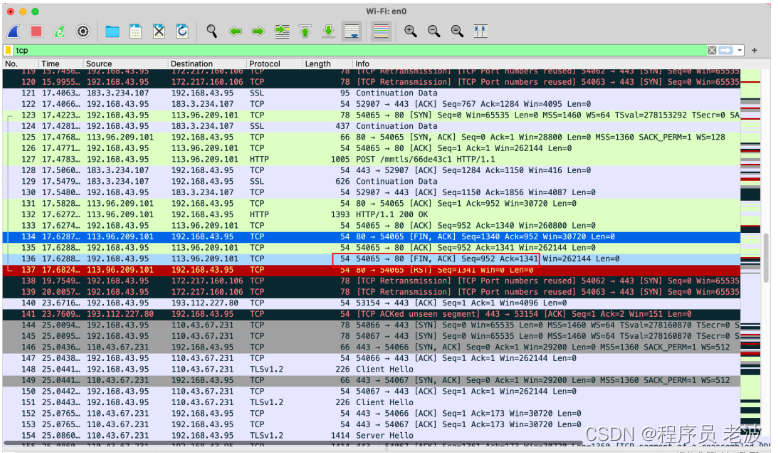Sort by the Destination column header
Screen dimensions: 778x453
[x=207, y=64]
